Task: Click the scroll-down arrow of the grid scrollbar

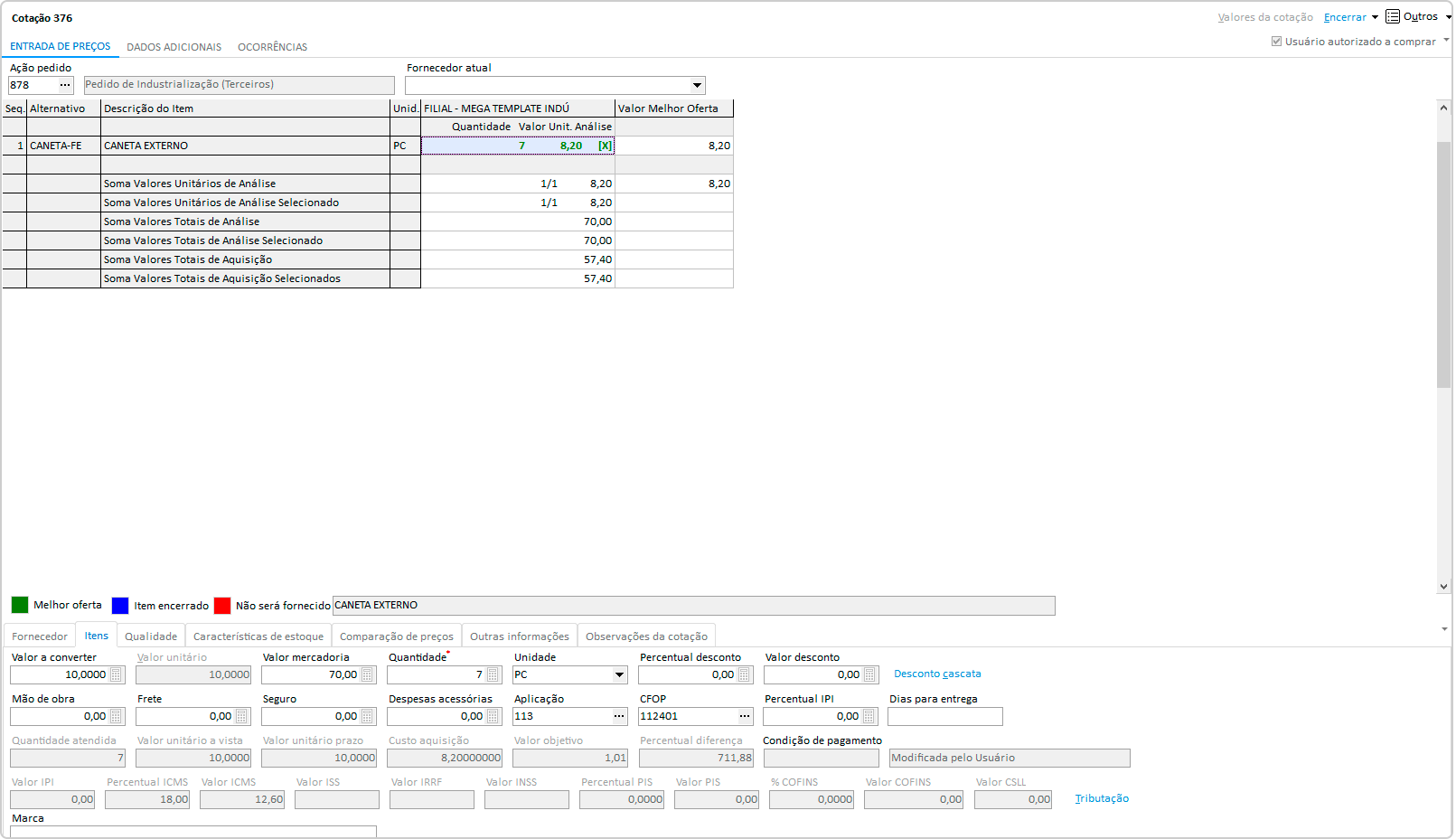Action: (1443, 587)
